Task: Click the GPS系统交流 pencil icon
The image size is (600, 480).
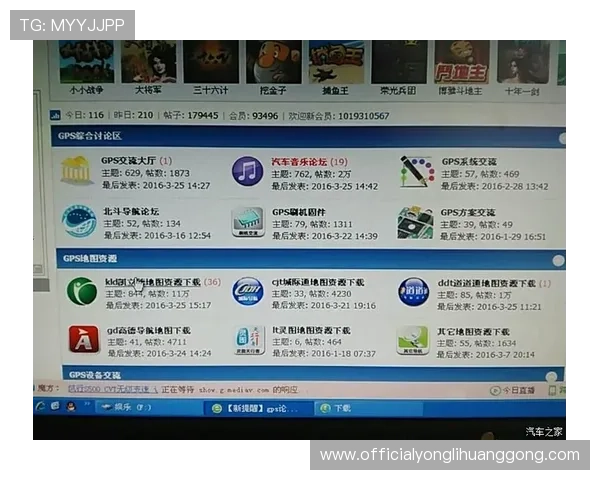Action: (x=417, y=172)
